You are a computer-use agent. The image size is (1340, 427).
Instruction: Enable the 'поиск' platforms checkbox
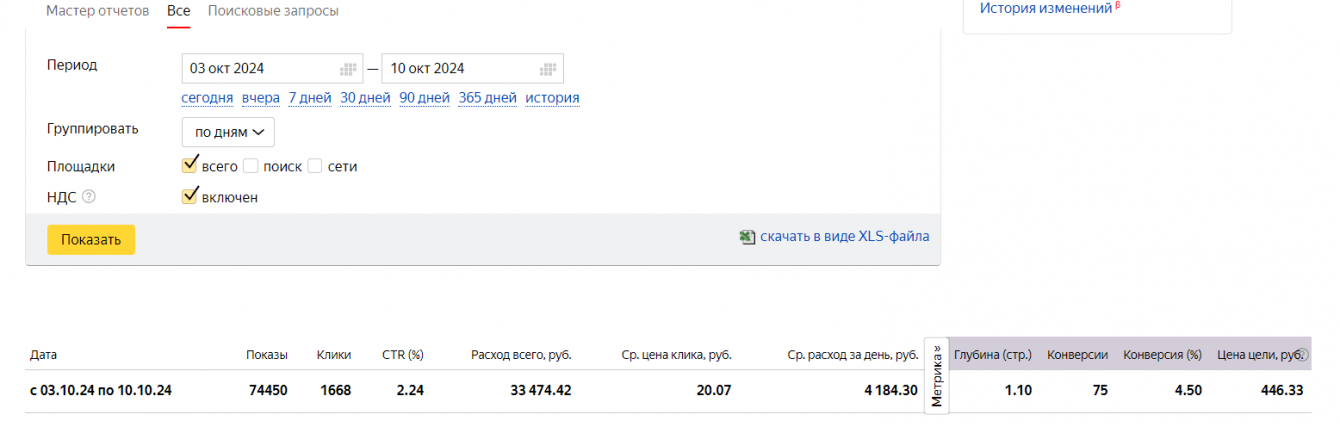pyautogui.click(x=251, y=166)
